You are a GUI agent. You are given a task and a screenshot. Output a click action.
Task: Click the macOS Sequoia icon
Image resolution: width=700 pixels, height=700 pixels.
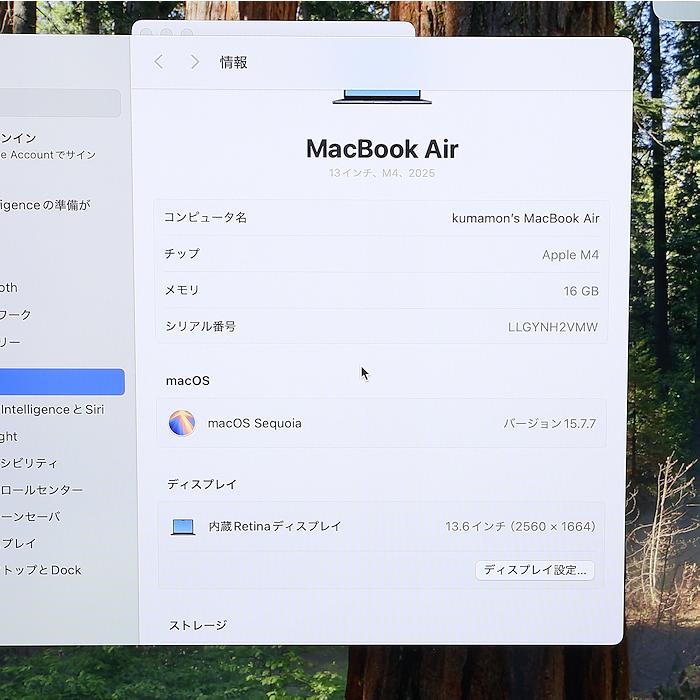pyautogui.click(x=182, y=422)
